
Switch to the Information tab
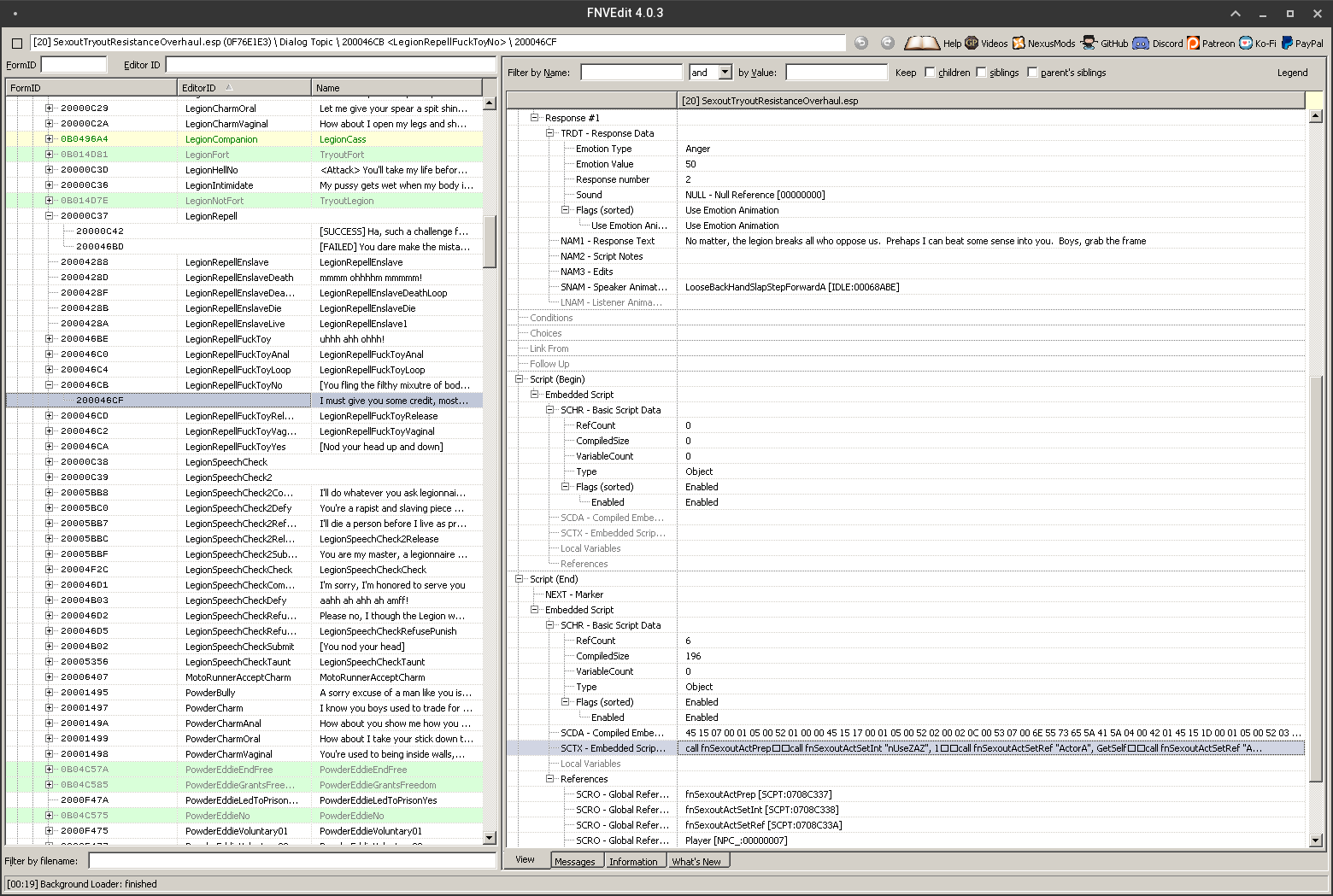coord(633,861)
